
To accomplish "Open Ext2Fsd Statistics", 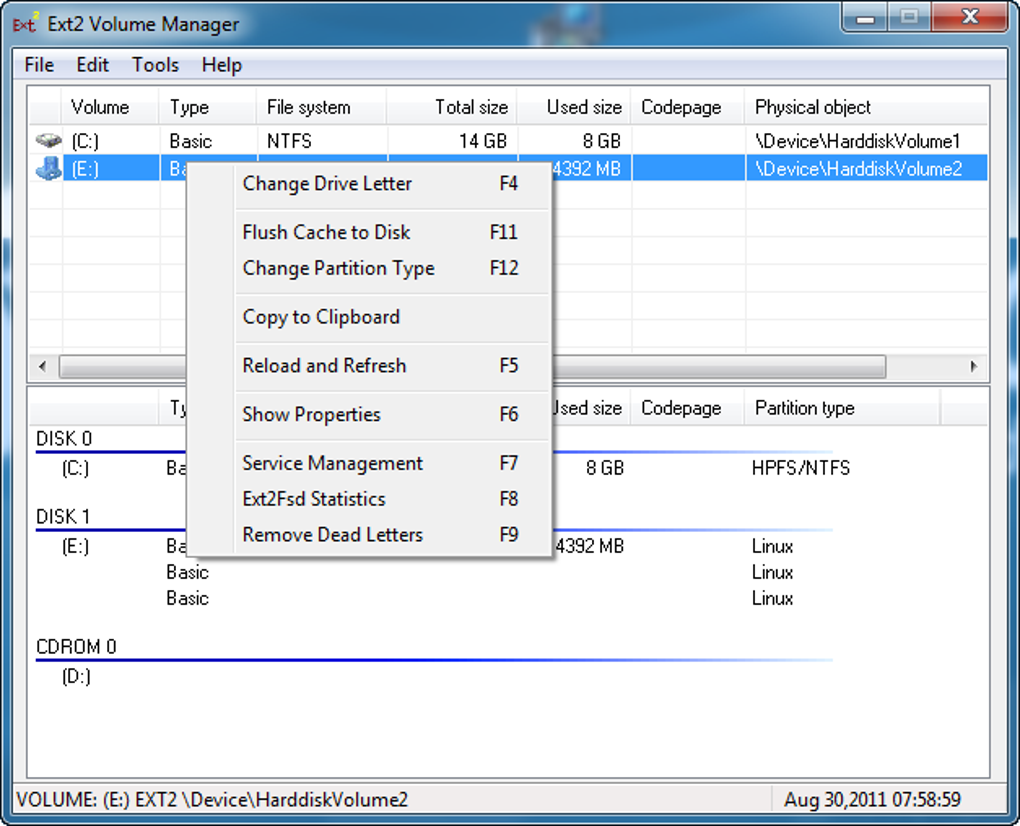I will pyautogui.click(x=380, y=499).
